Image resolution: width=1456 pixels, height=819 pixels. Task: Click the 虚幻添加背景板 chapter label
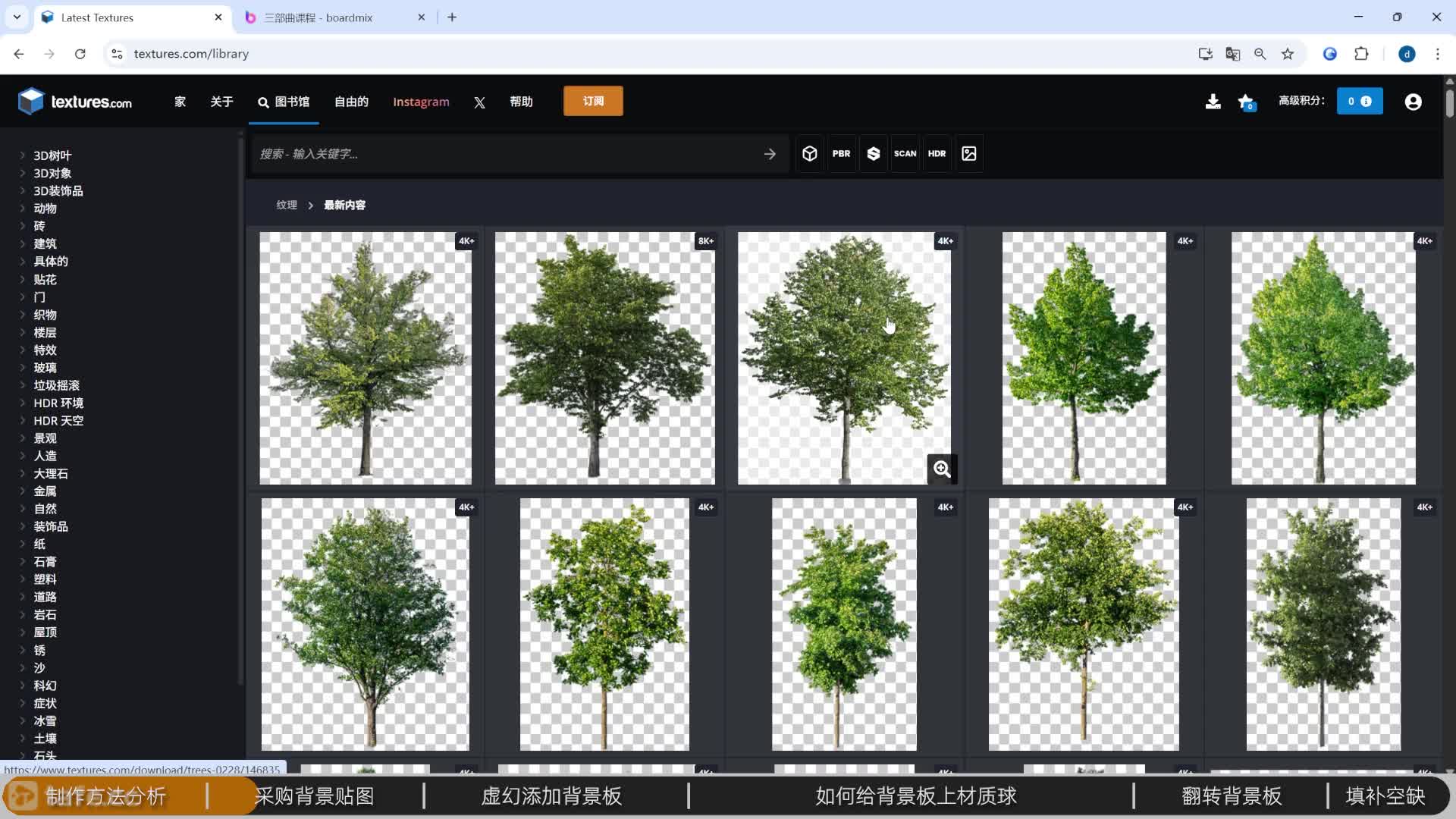coord(551,796)
